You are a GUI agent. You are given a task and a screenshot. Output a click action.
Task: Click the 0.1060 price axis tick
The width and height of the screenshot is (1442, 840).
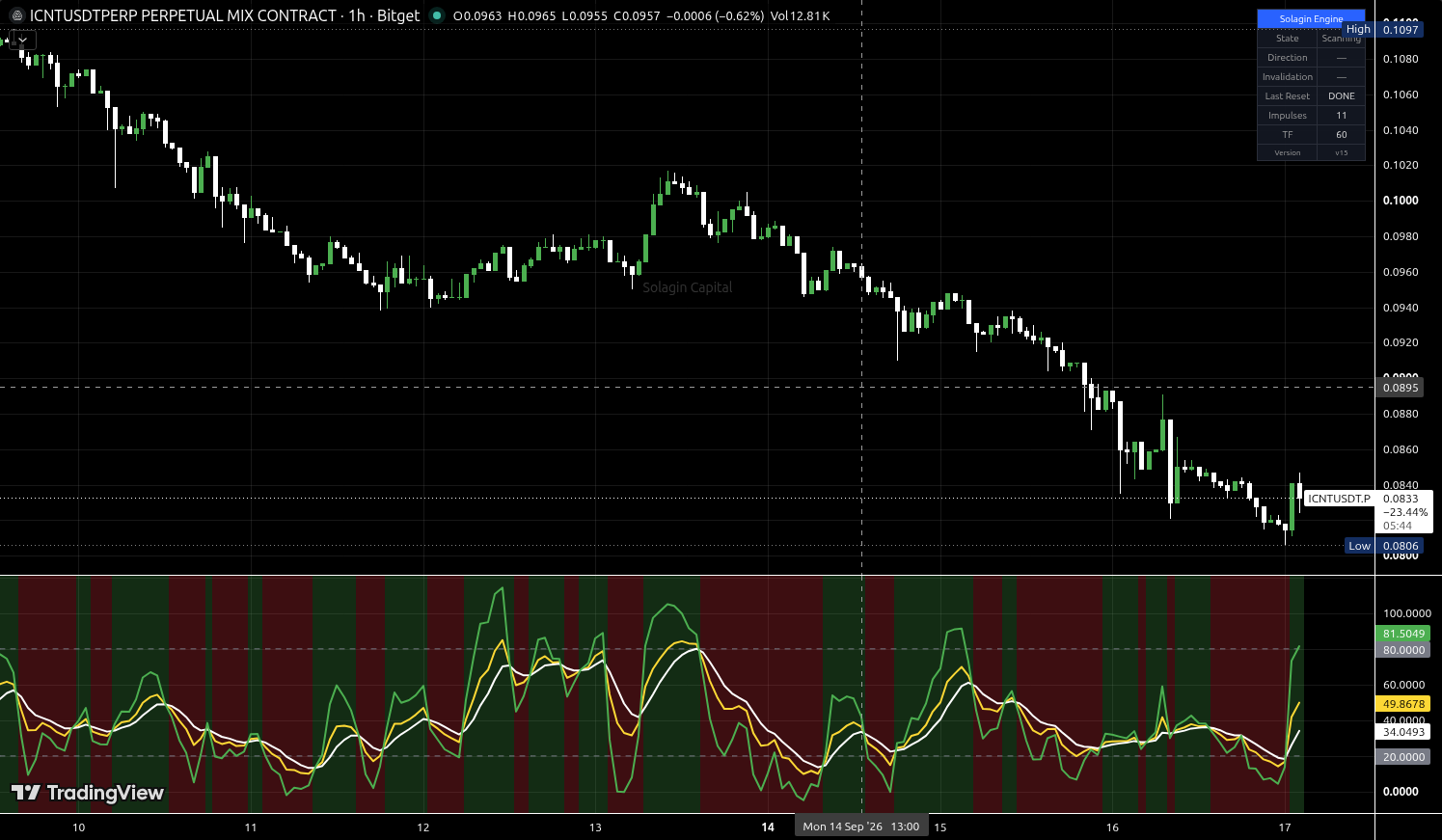1401,95
